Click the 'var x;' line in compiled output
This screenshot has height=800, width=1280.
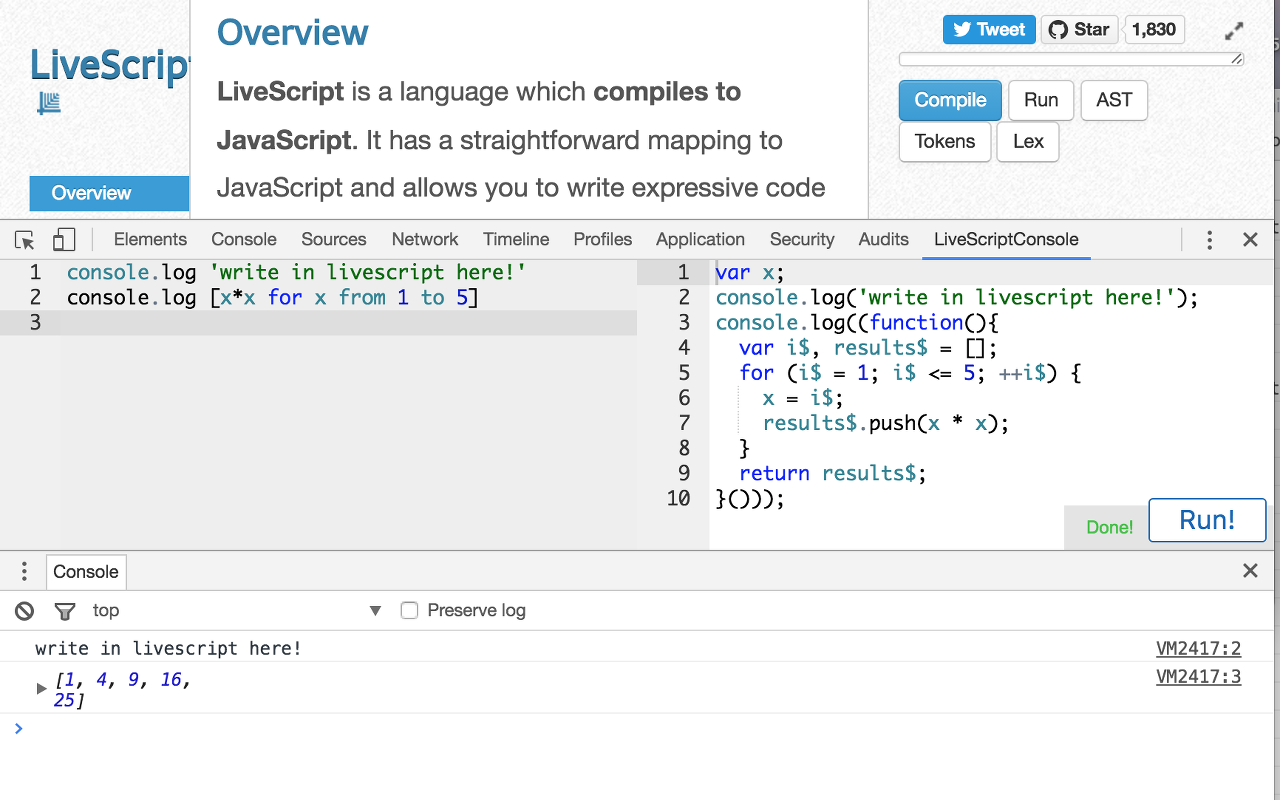(750, 272)
